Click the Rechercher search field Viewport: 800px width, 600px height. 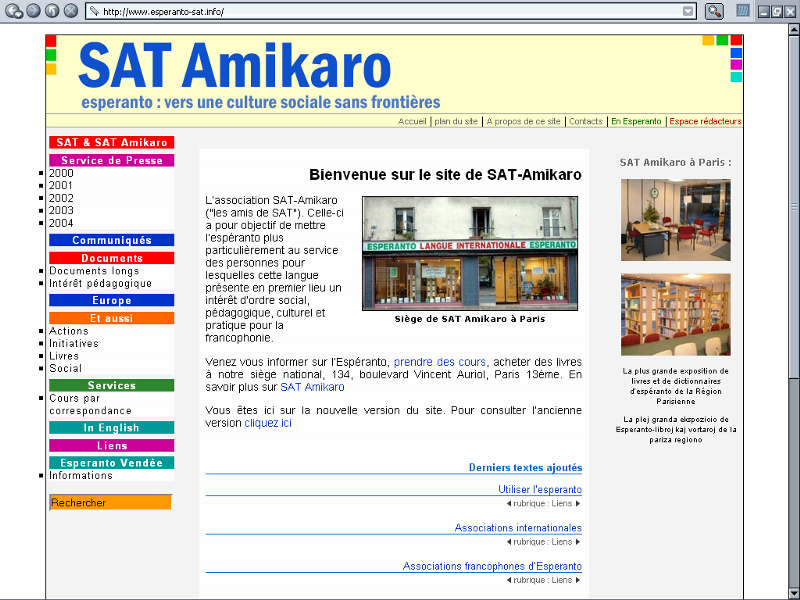point(110,503)
